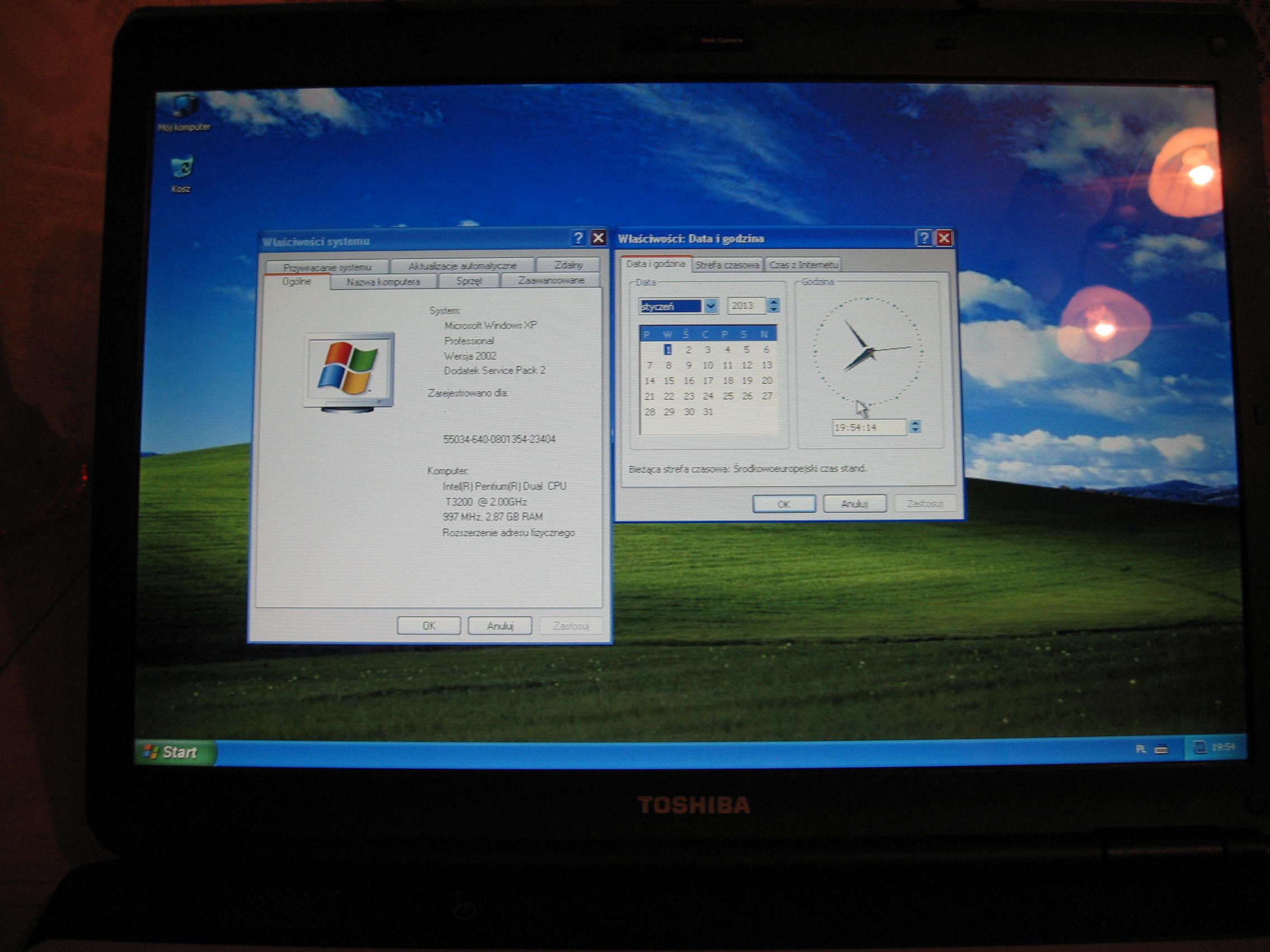Click the 19:54 taskbar clock
The height and width of the screenshot is (952, 1270).
tap(1223, 746)
